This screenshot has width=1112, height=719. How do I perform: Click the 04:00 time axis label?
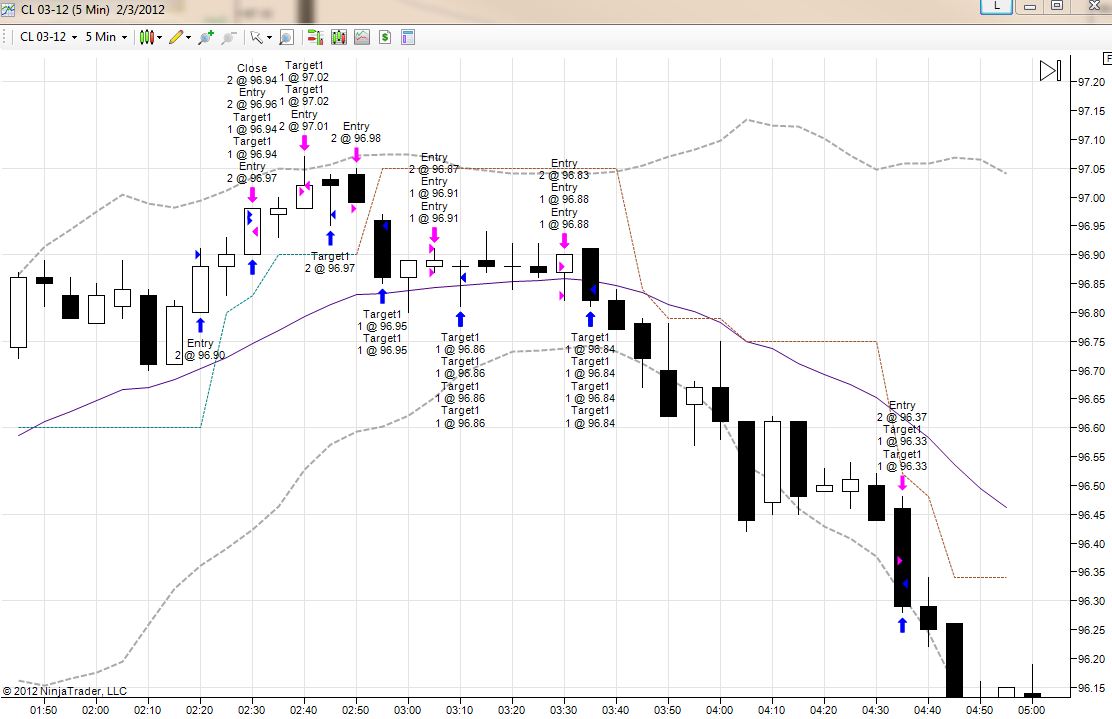[719, 710]
